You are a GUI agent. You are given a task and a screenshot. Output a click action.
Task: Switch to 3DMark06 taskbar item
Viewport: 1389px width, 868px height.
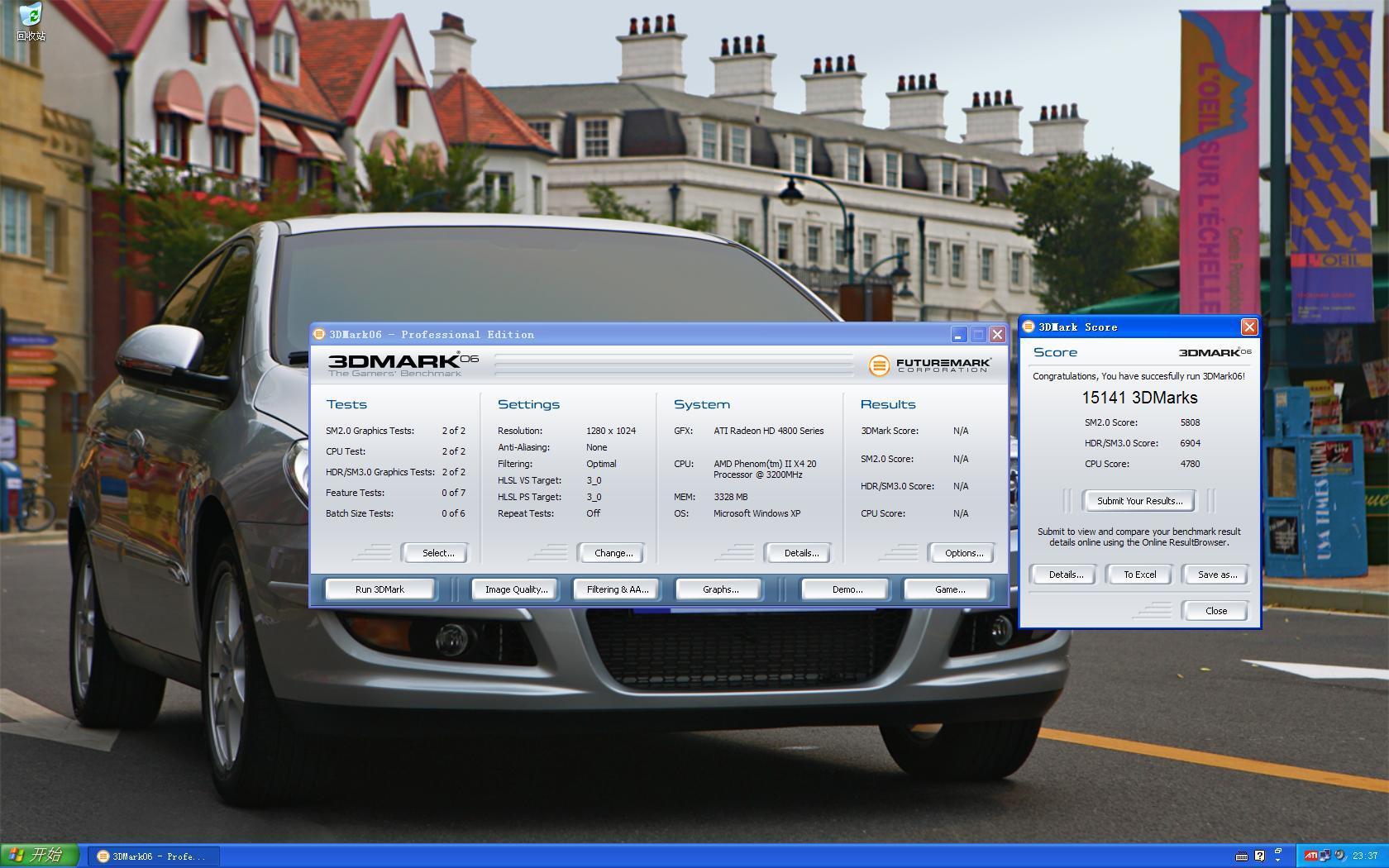pos(153,856)
